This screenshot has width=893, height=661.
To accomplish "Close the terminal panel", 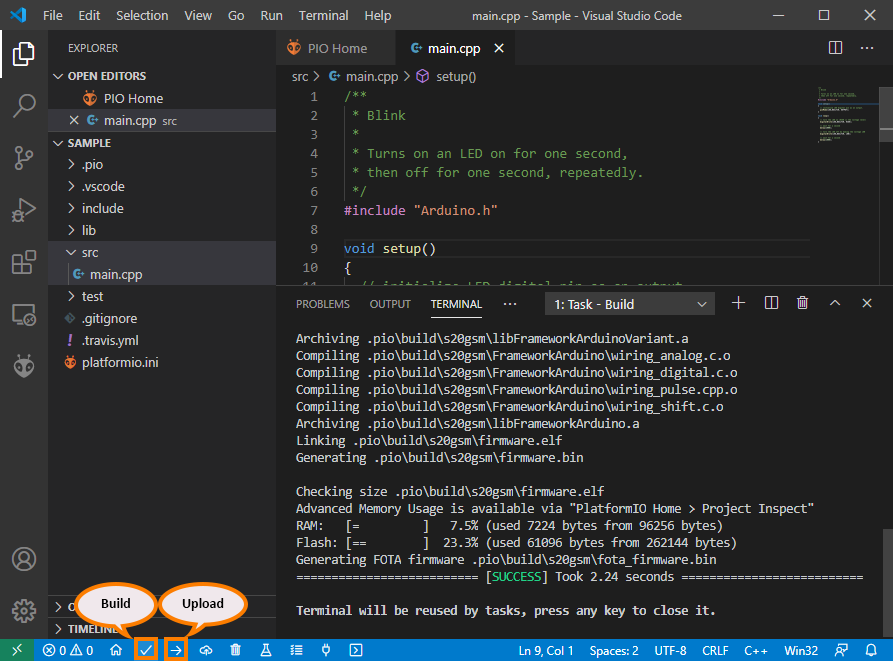I will pos(867,303).
